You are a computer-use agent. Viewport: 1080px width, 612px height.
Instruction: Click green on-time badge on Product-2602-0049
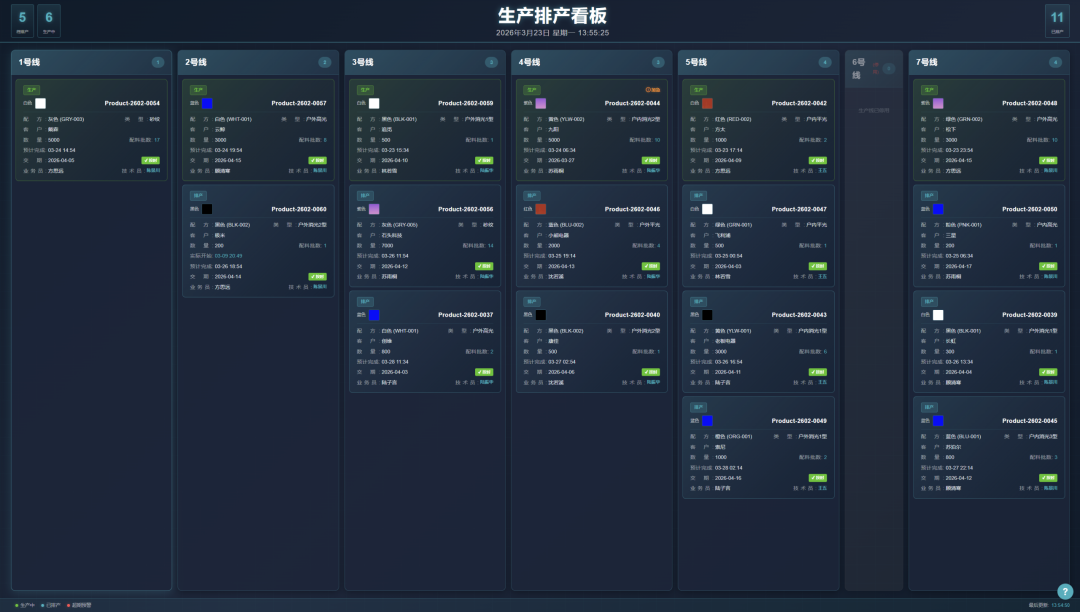(x=819, y=478)
